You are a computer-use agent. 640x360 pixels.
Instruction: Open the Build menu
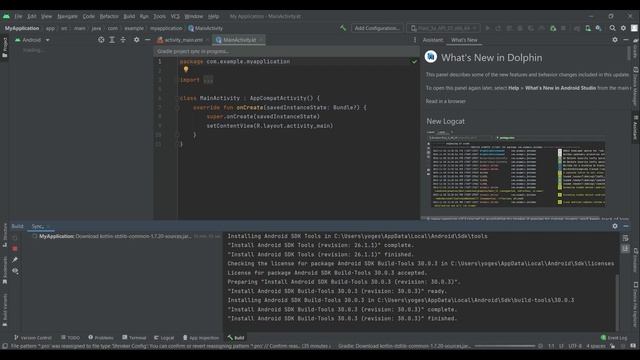point(129,16)
